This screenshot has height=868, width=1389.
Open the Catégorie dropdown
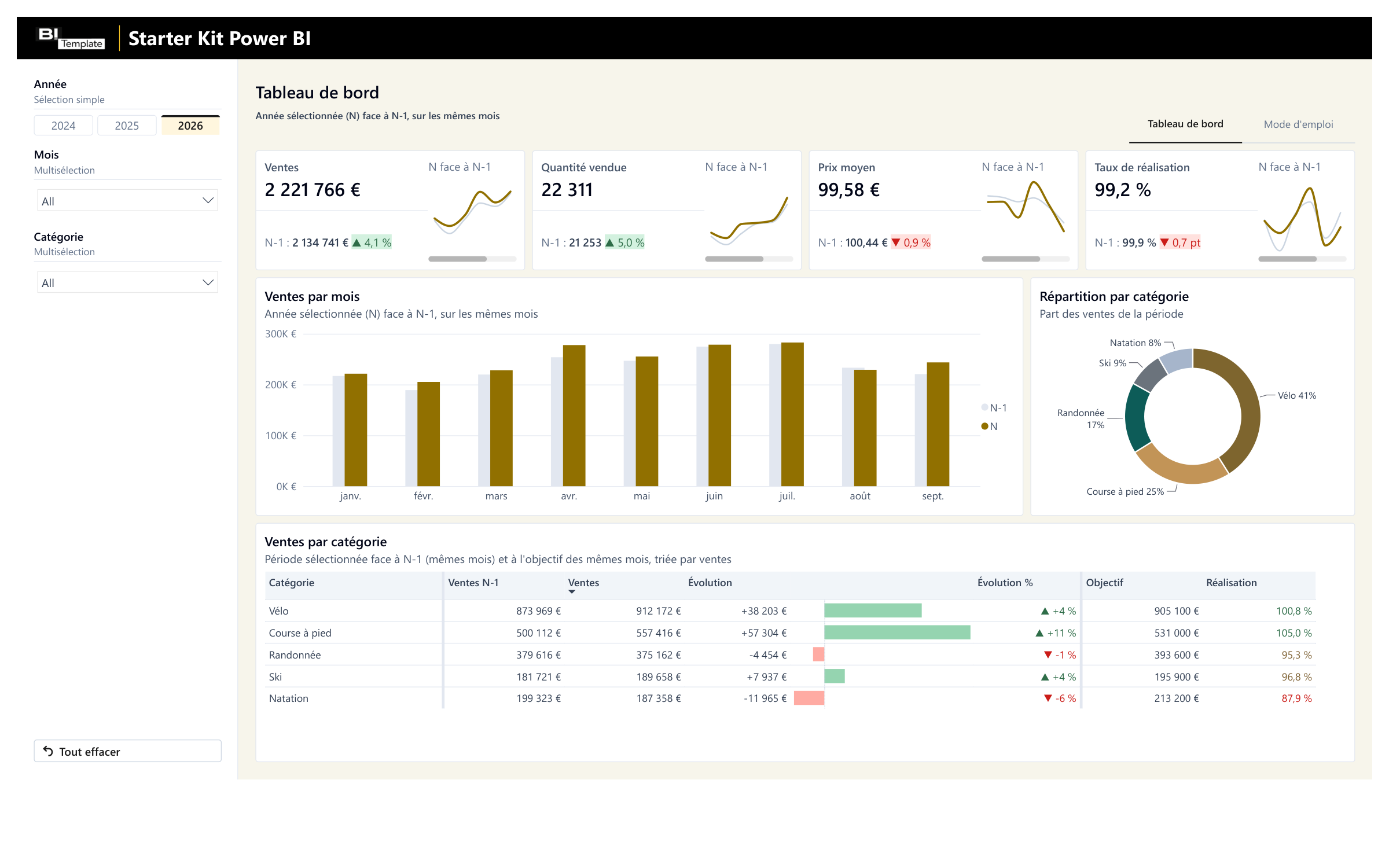[x=127, y=282]
